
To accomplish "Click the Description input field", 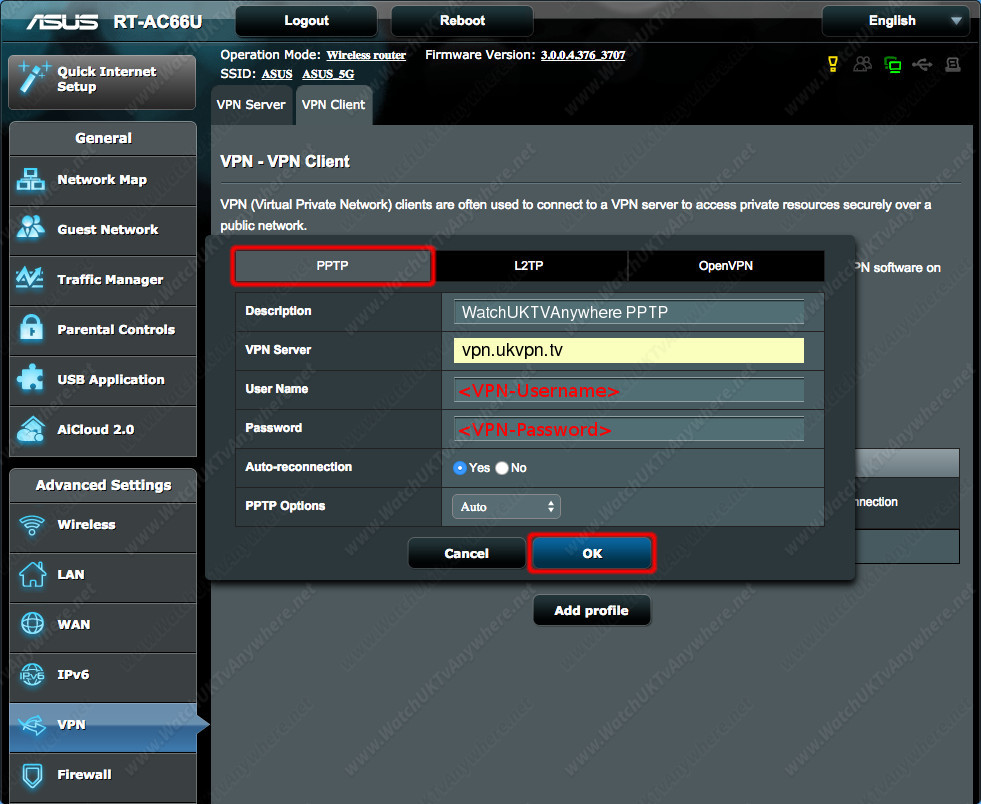I will [629, 312].
